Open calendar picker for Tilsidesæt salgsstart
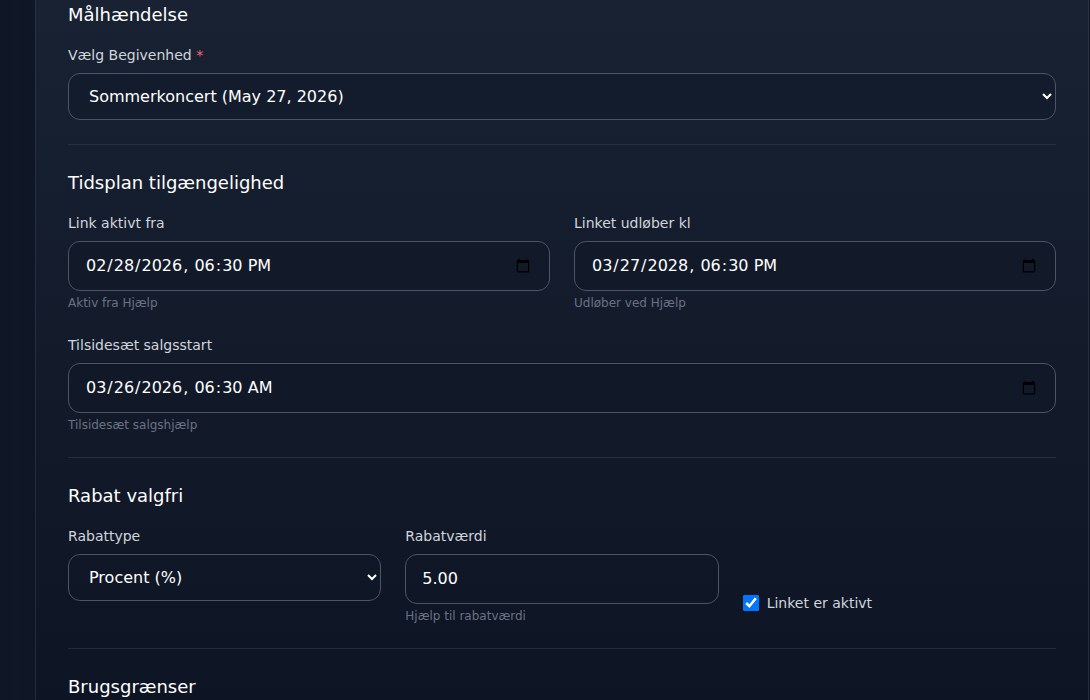Viewport: 1090px width, 700px height. [x=1029, y=388]
